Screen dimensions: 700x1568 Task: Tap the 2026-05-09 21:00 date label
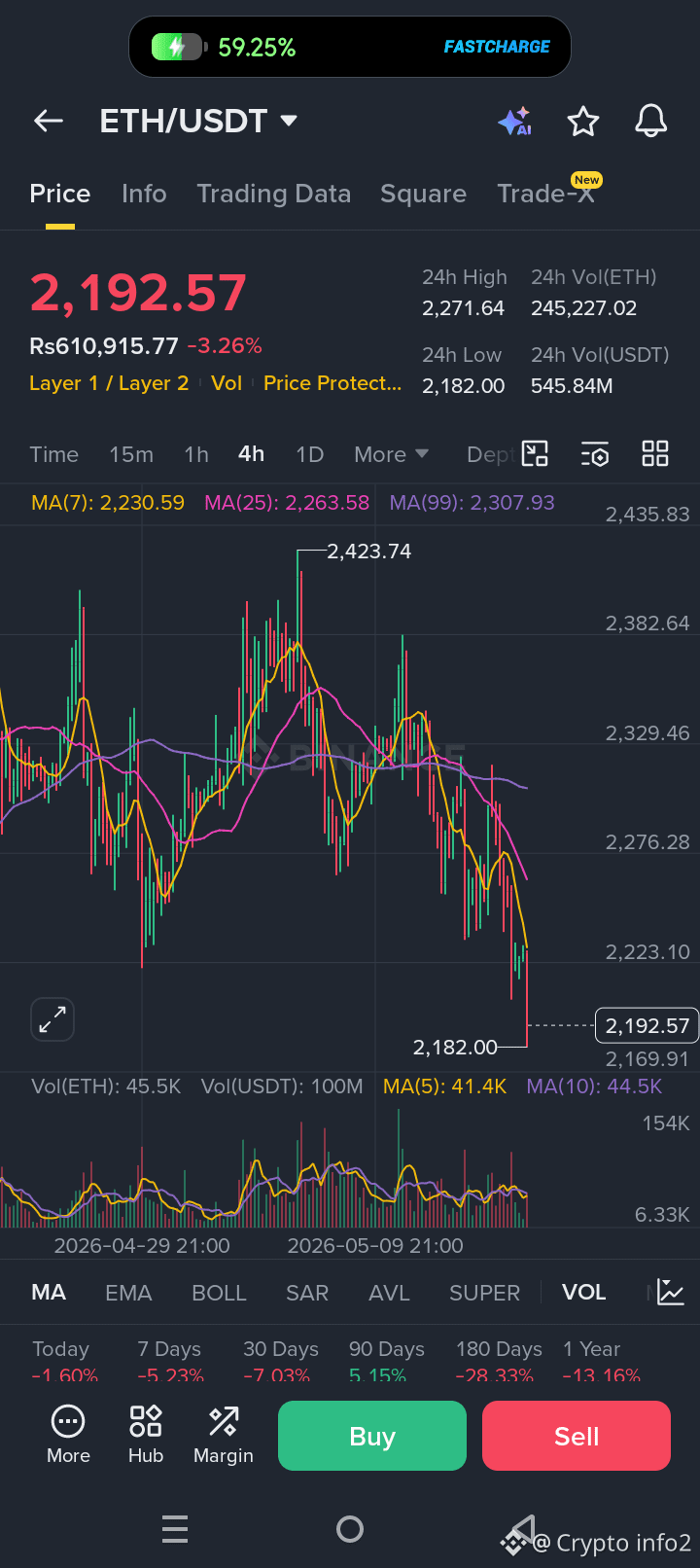coord(375,1246)
